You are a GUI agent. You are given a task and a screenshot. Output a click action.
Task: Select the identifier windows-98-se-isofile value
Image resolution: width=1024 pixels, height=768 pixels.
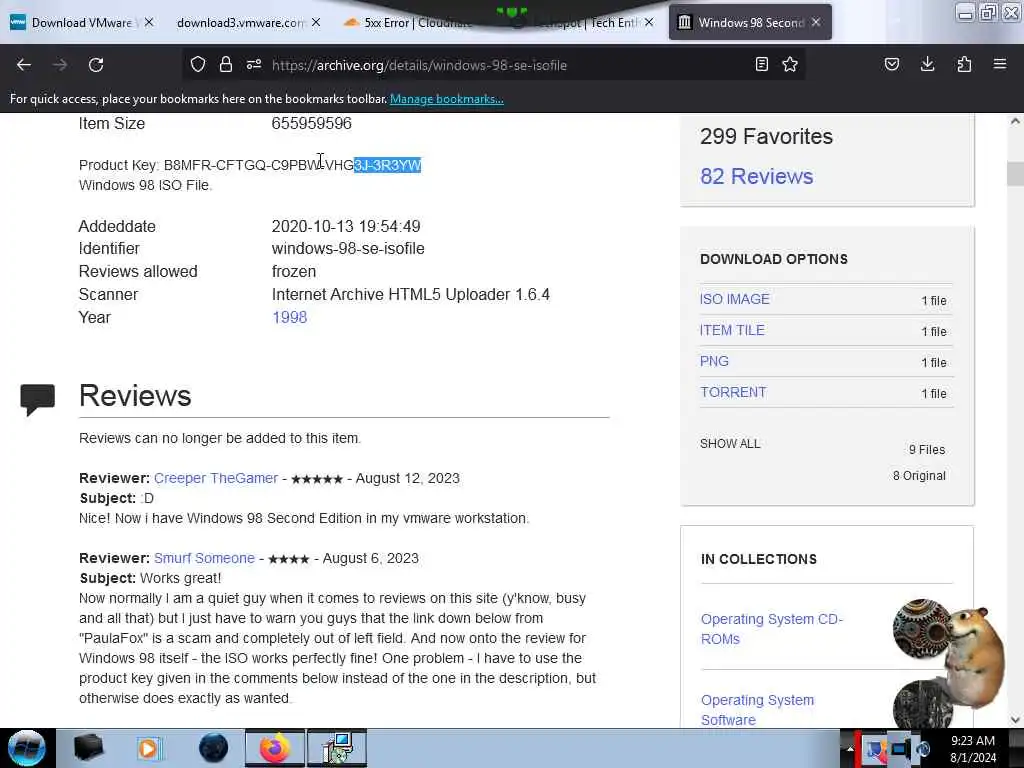point(348,249)
